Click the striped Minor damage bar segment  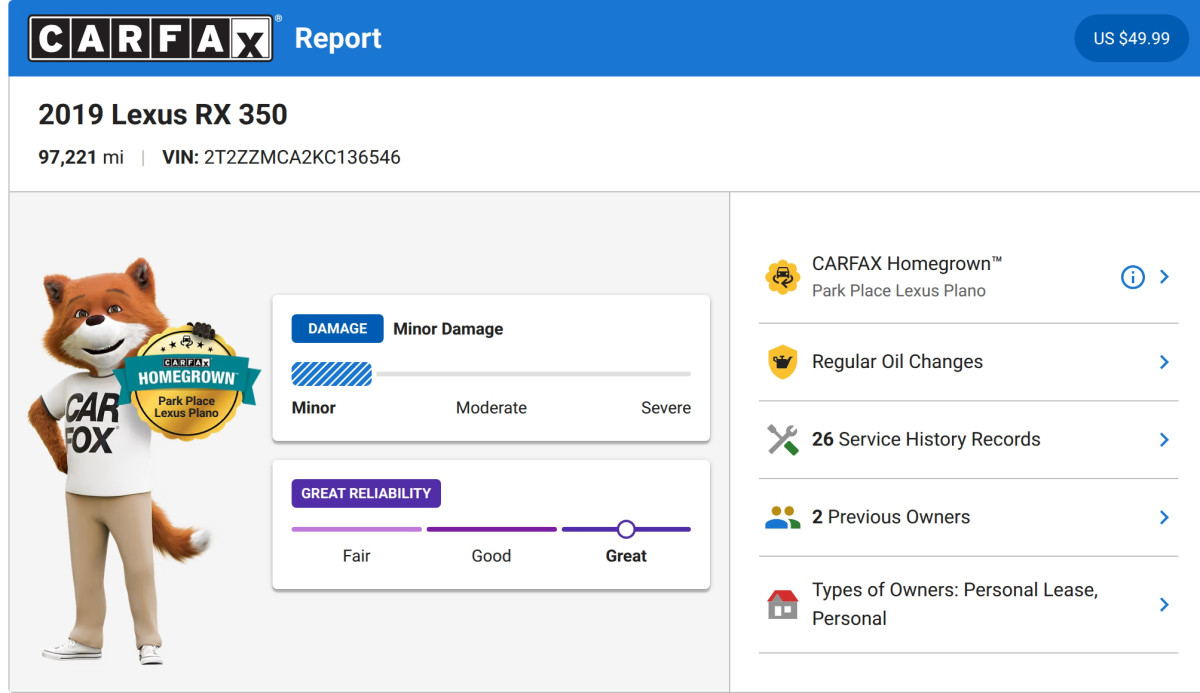point(332,374)
